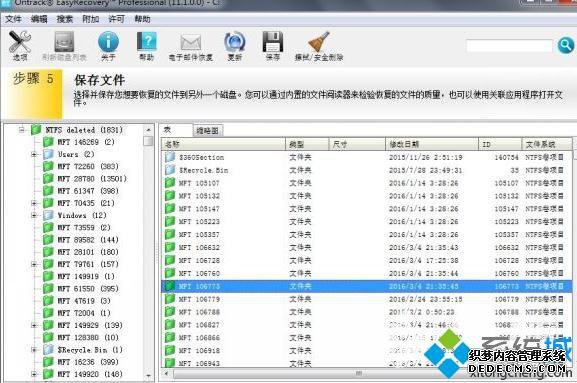Select the MFT 106788 row

[x=367, y=312]
